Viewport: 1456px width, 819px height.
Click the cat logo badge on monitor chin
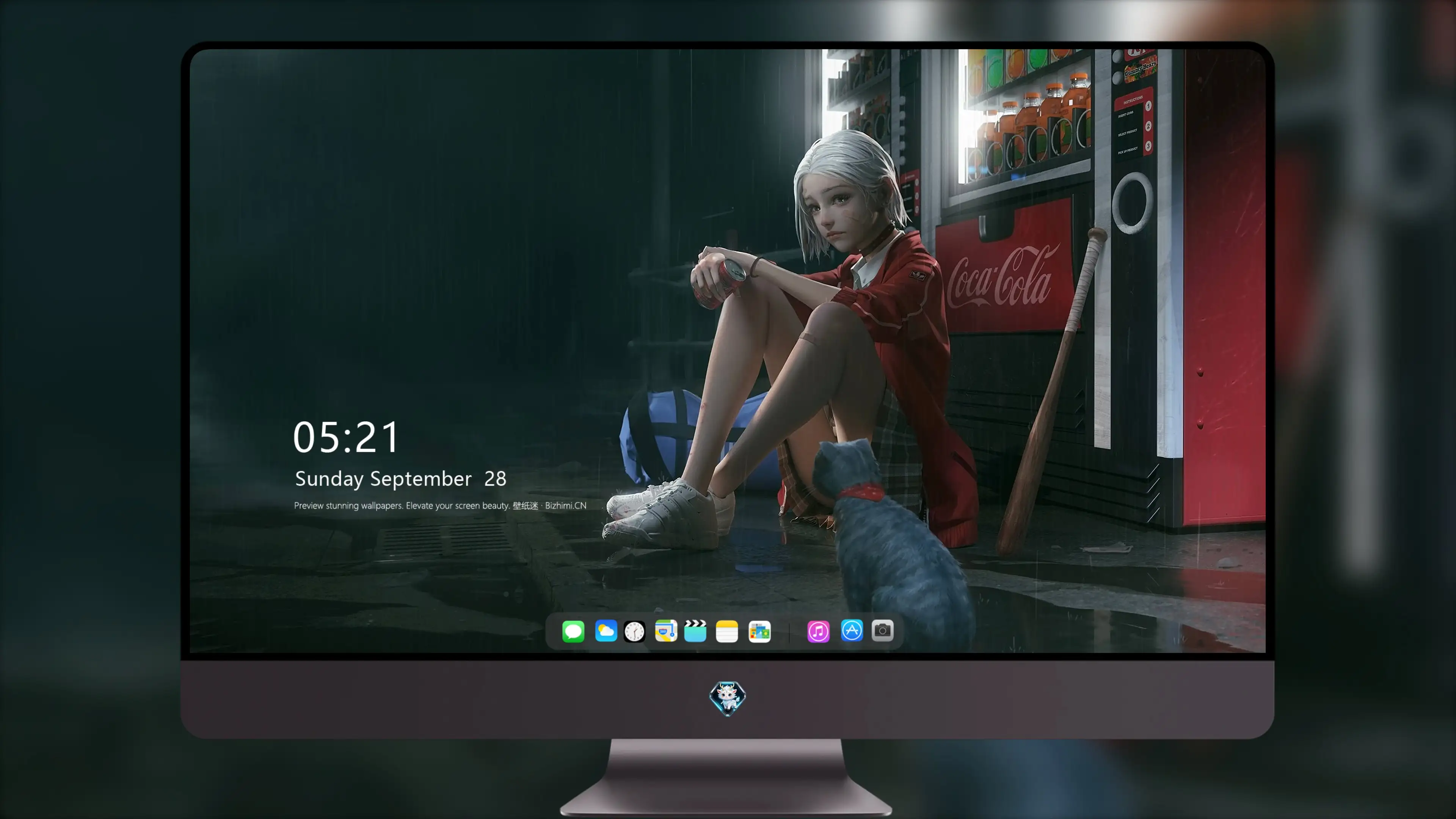click(728, 698)
